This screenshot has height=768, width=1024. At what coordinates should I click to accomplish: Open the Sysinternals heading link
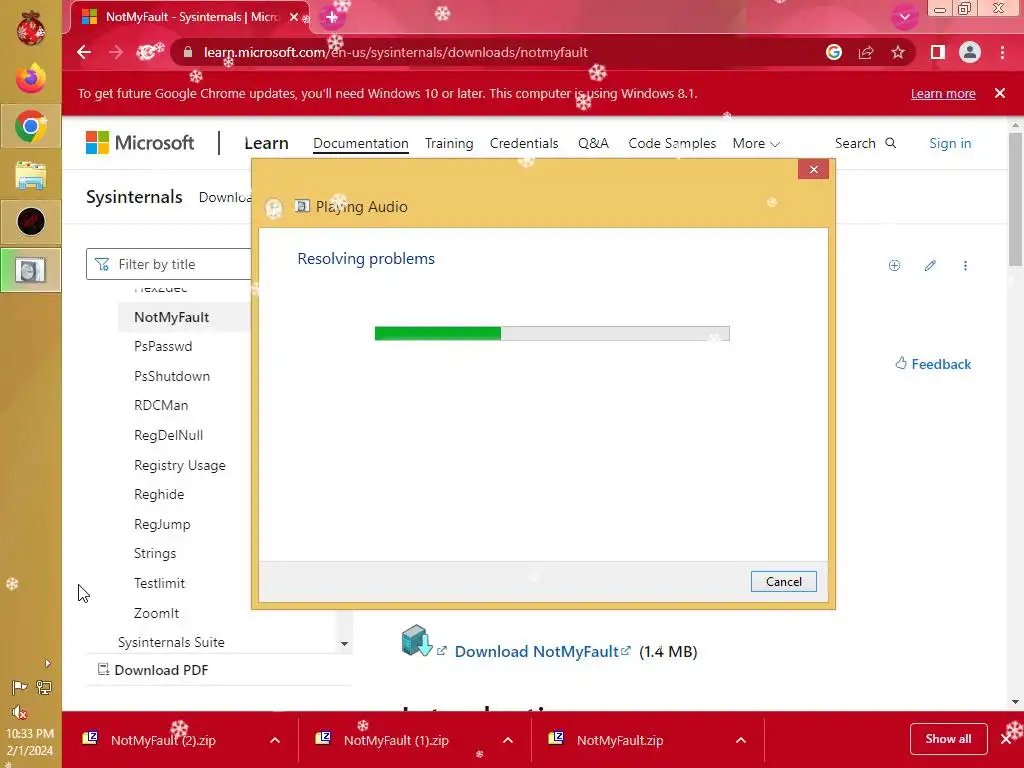[x=134, y=197]
